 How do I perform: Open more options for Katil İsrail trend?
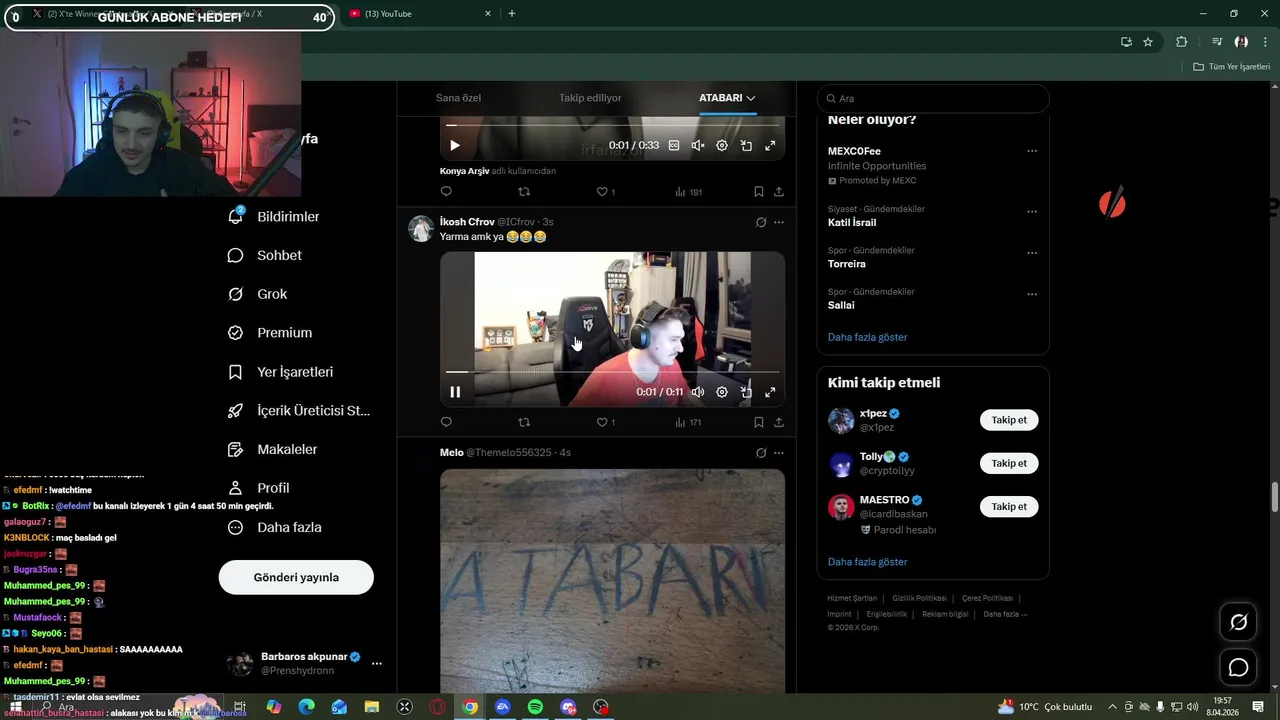[1032, 211]
